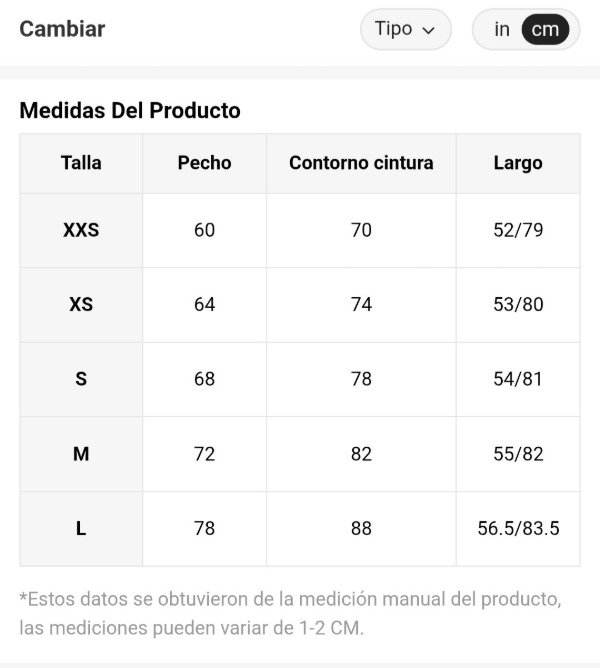
Task: Click the 52/79 length cell
Action: click(x=518, y=230)
